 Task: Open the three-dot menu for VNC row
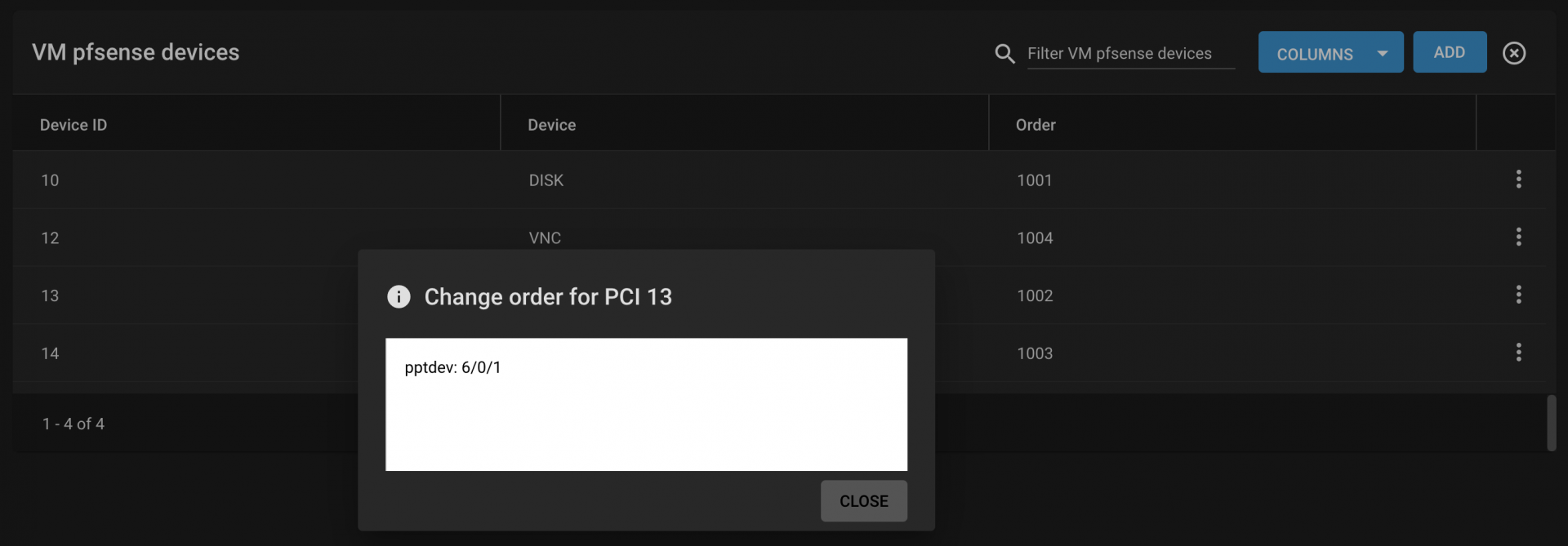click(1518, 237)
